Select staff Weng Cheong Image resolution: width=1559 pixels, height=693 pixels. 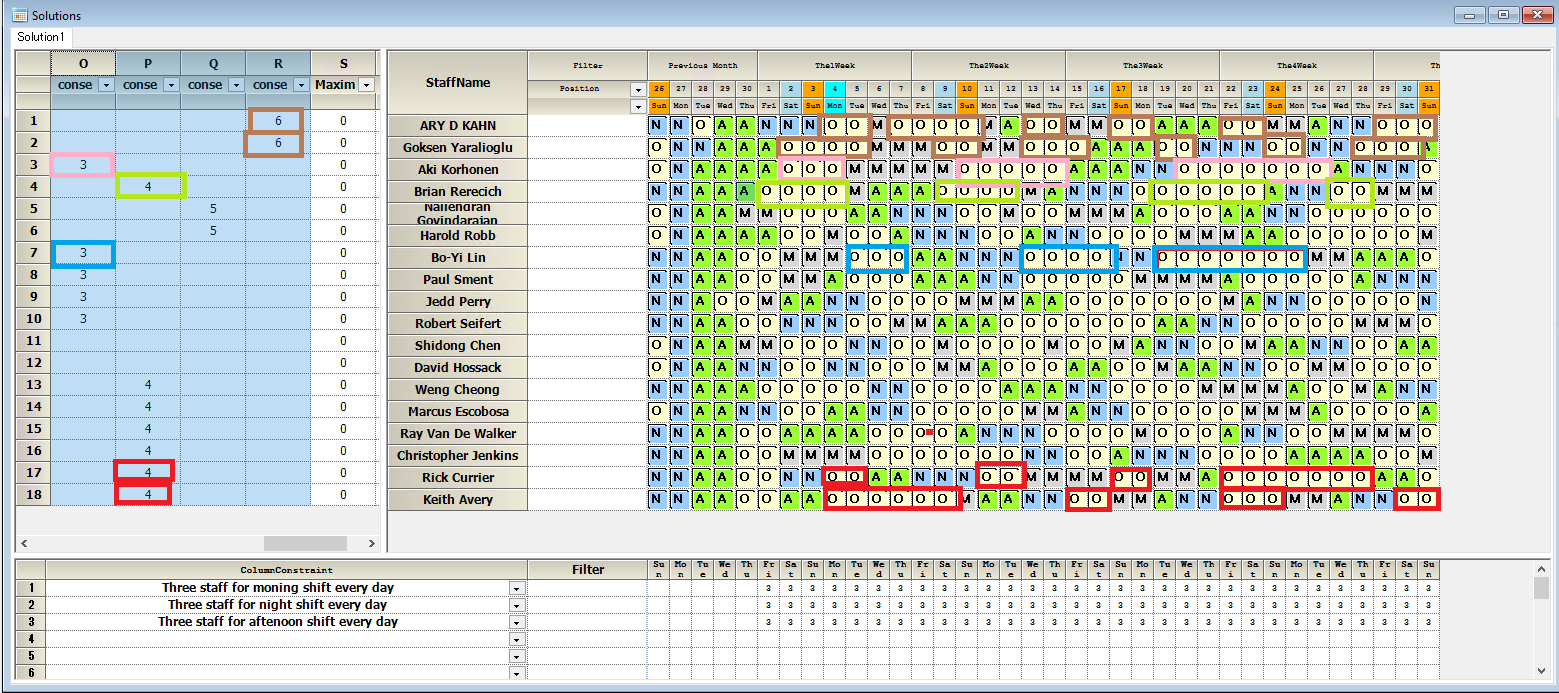(x=458, y=389)
